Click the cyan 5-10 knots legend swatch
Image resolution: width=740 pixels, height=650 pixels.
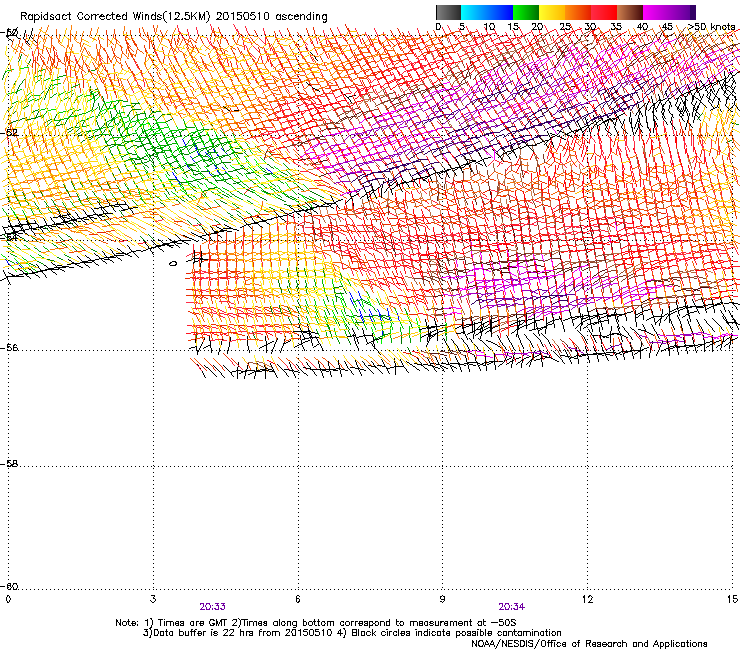(x=474, y=12)
